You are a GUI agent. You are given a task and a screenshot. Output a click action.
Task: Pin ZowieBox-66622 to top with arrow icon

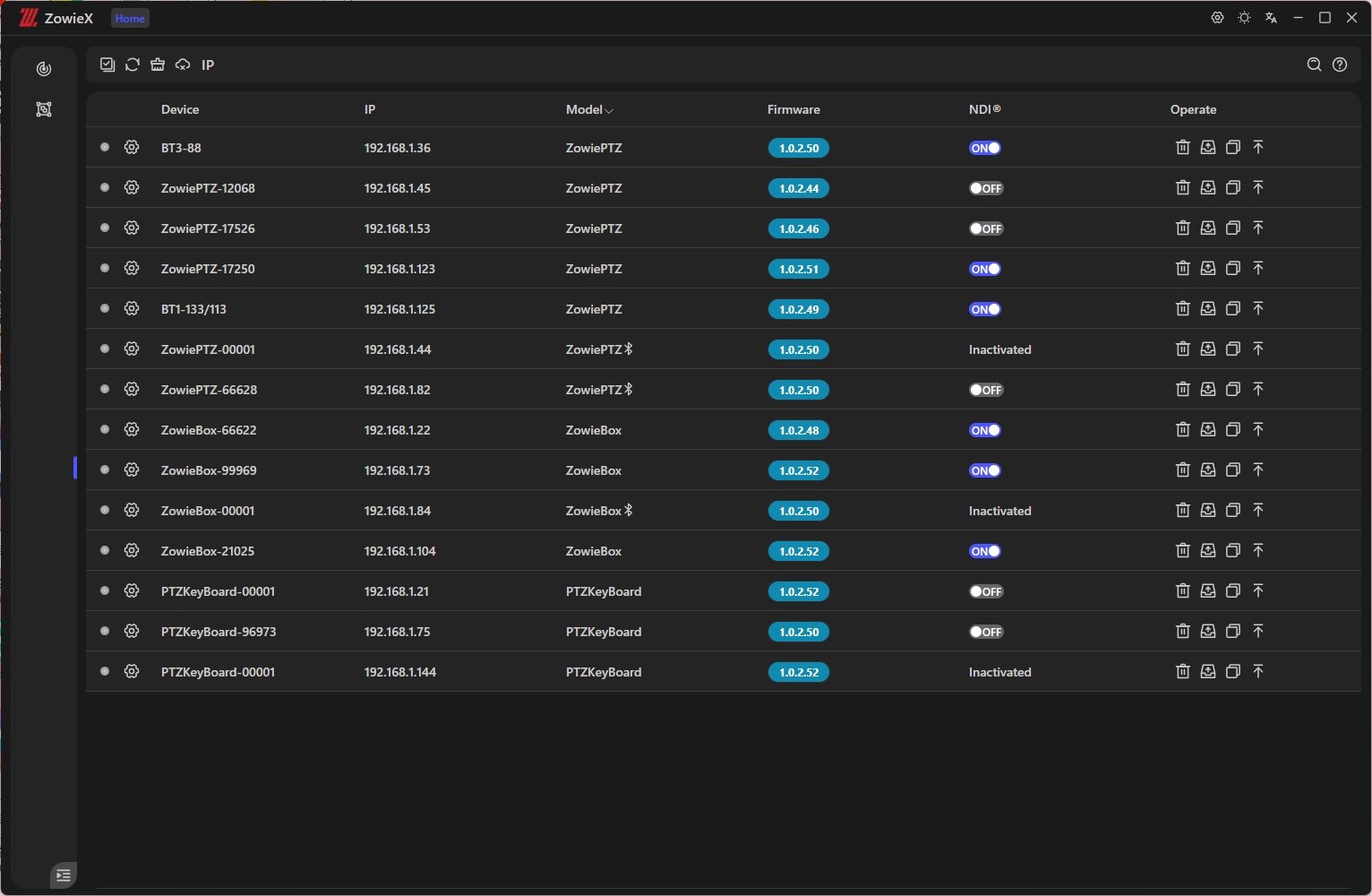click(1258, 429)
